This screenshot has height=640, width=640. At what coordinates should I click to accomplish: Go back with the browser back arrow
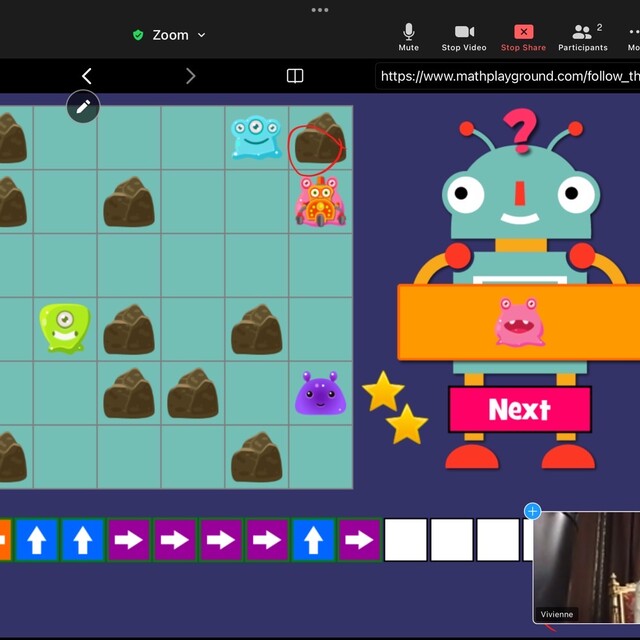point(87,76)
